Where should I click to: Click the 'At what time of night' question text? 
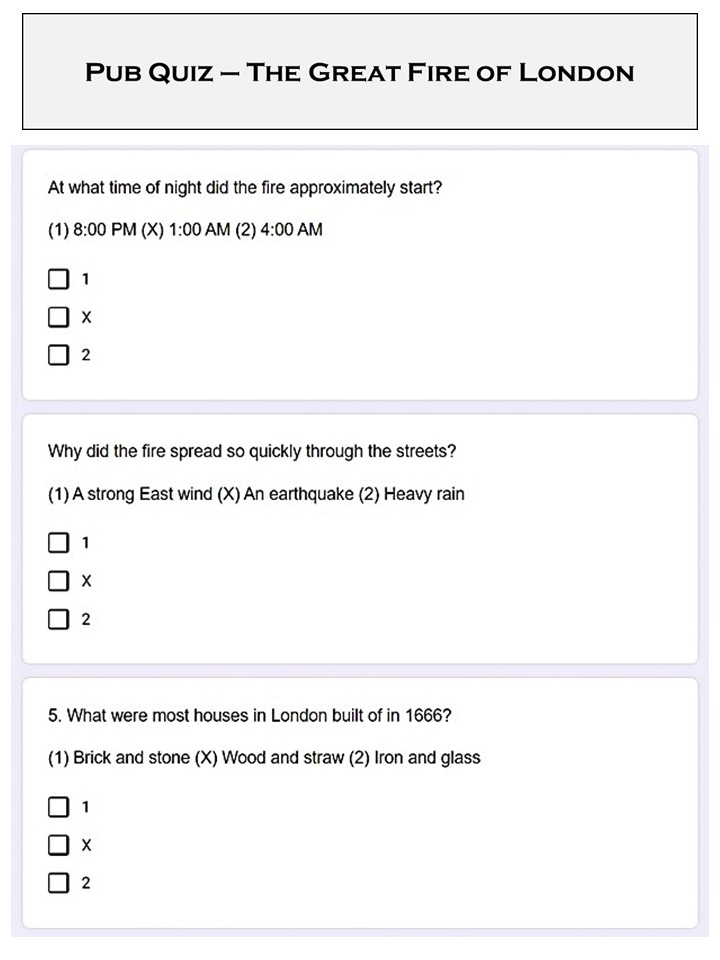coord(245,187)
